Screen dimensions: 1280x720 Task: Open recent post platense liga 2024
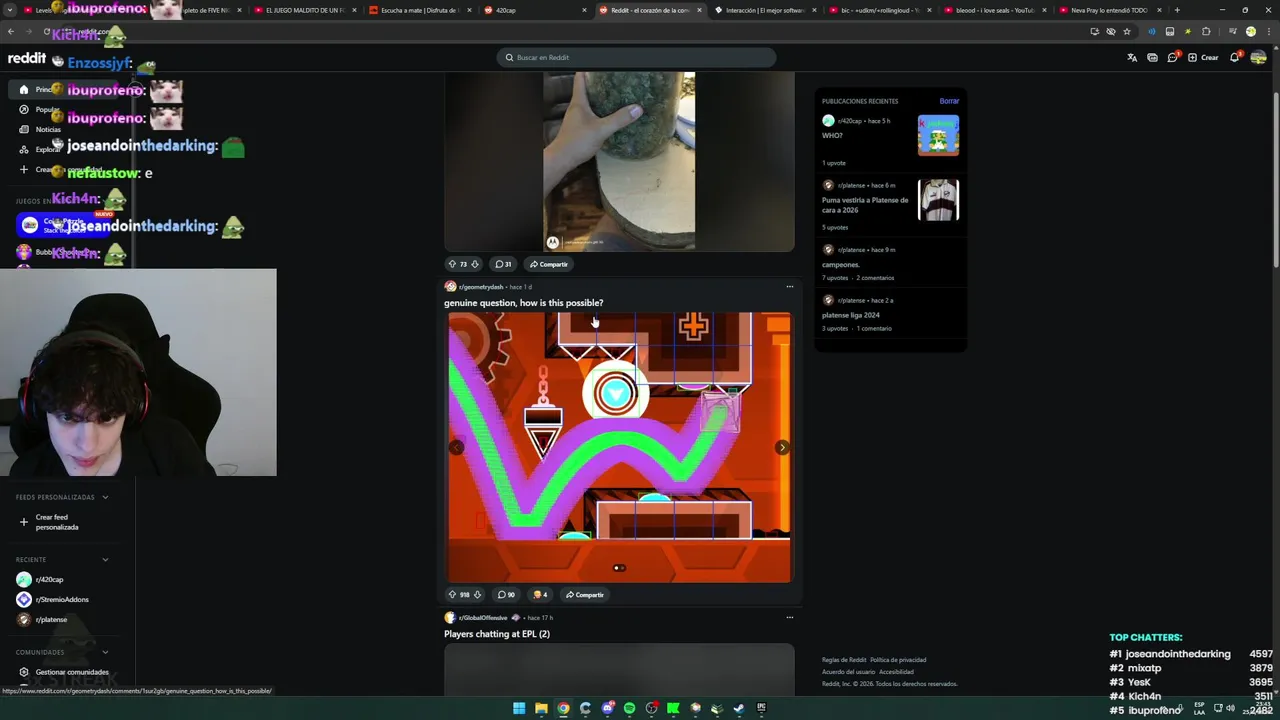pyautogui.click(x=851, y=315)
